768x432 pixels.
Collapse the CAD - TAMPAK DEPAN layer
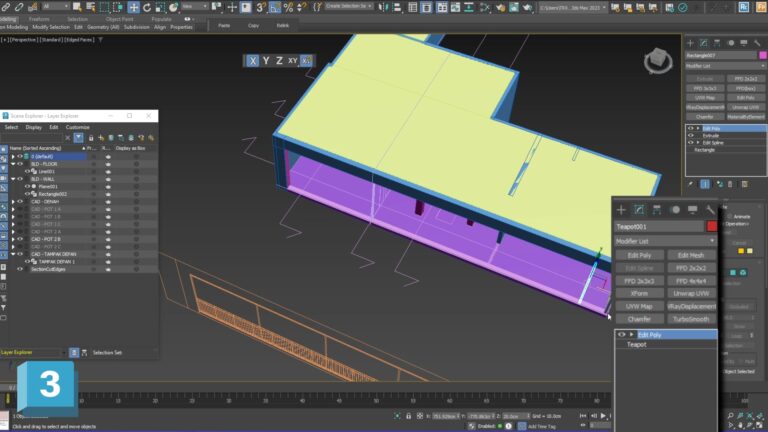pos(13,254)
